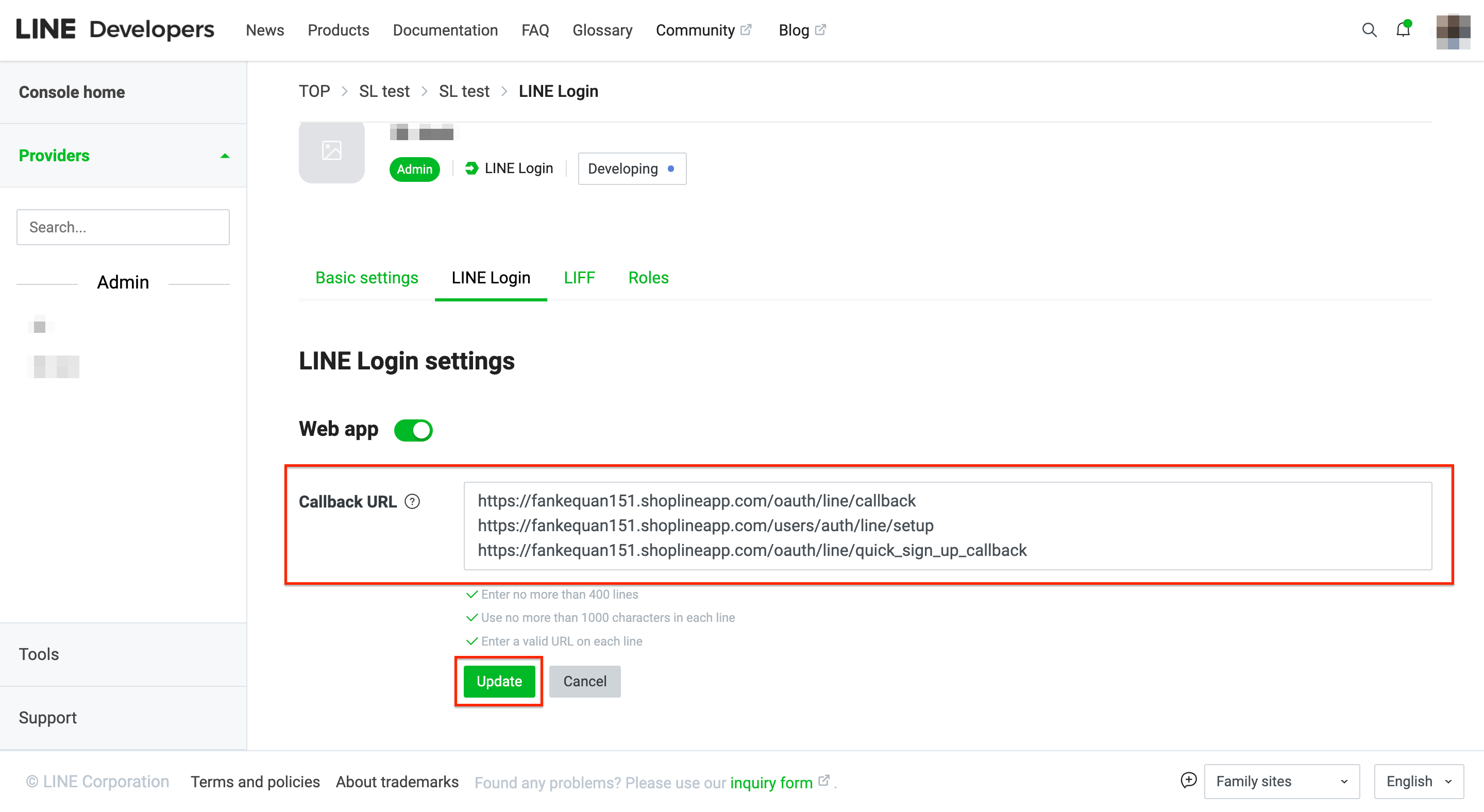Open Tools in the sidebar

point(39,654)
